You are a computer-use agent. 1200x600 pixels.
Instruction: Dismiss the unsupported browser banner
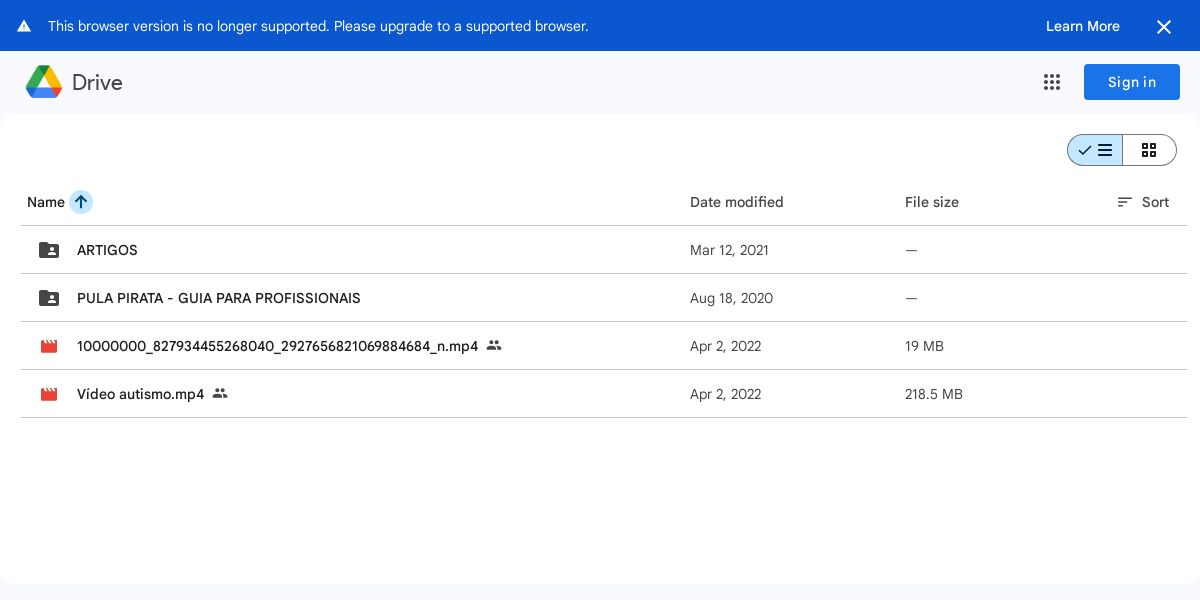pyautogui.click(x=1163, y=27)
